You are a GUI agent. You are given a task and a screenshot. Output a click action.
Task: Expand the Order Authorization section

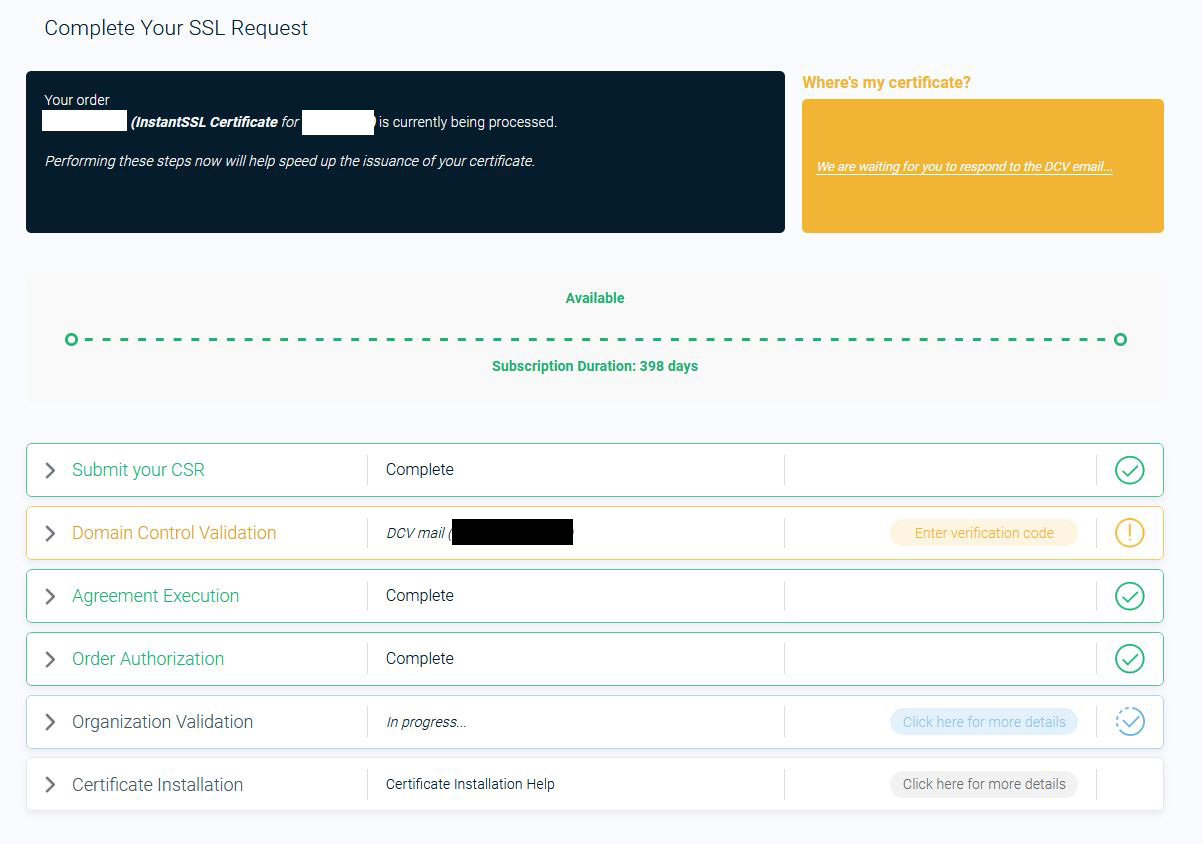tap(50, 658)
